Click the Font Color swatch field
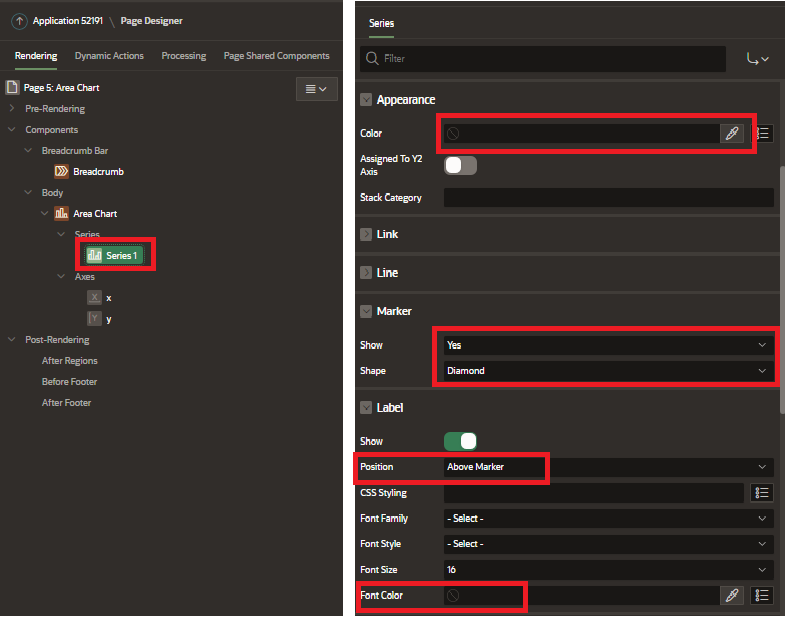 tap(580, 595)
